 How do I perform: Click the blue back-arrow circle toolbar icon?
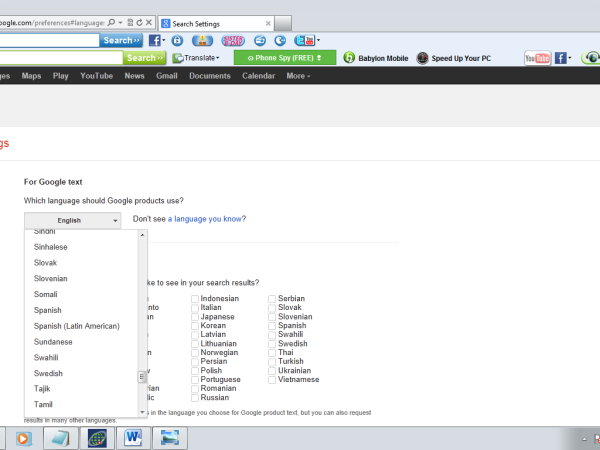click(280, 40)
